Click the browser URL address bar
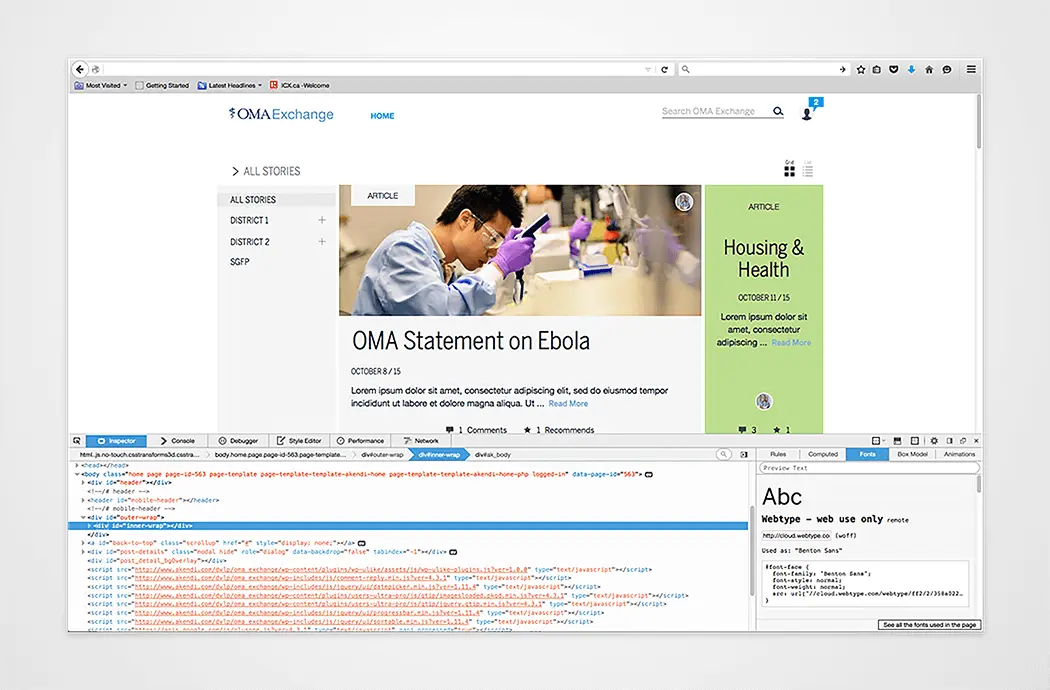 (372, 69)
